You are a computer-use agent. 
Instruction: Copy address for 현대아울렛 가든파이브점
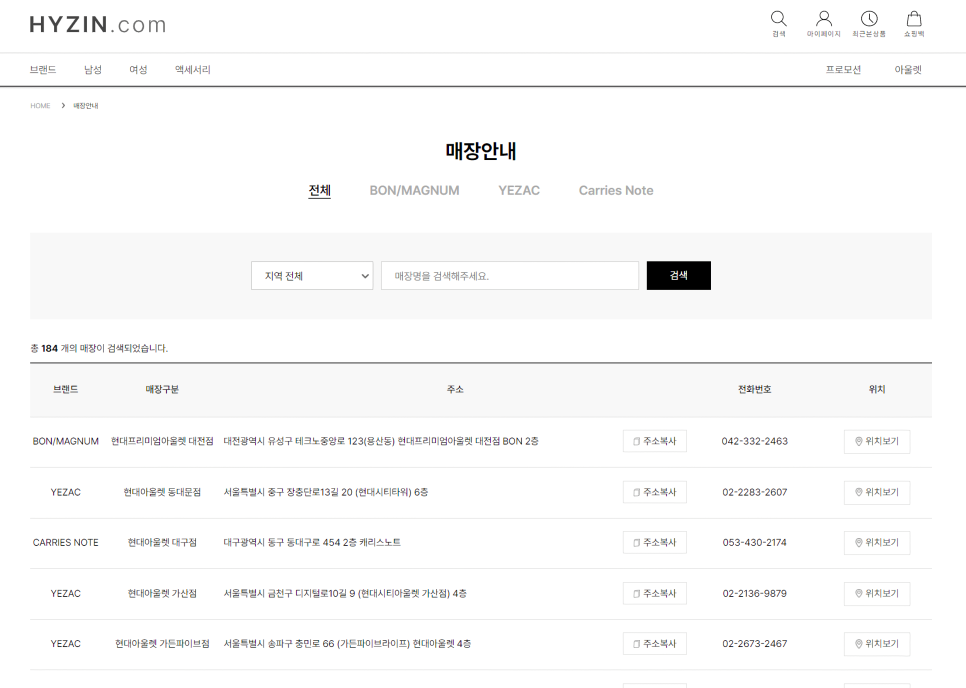[654, 644]
